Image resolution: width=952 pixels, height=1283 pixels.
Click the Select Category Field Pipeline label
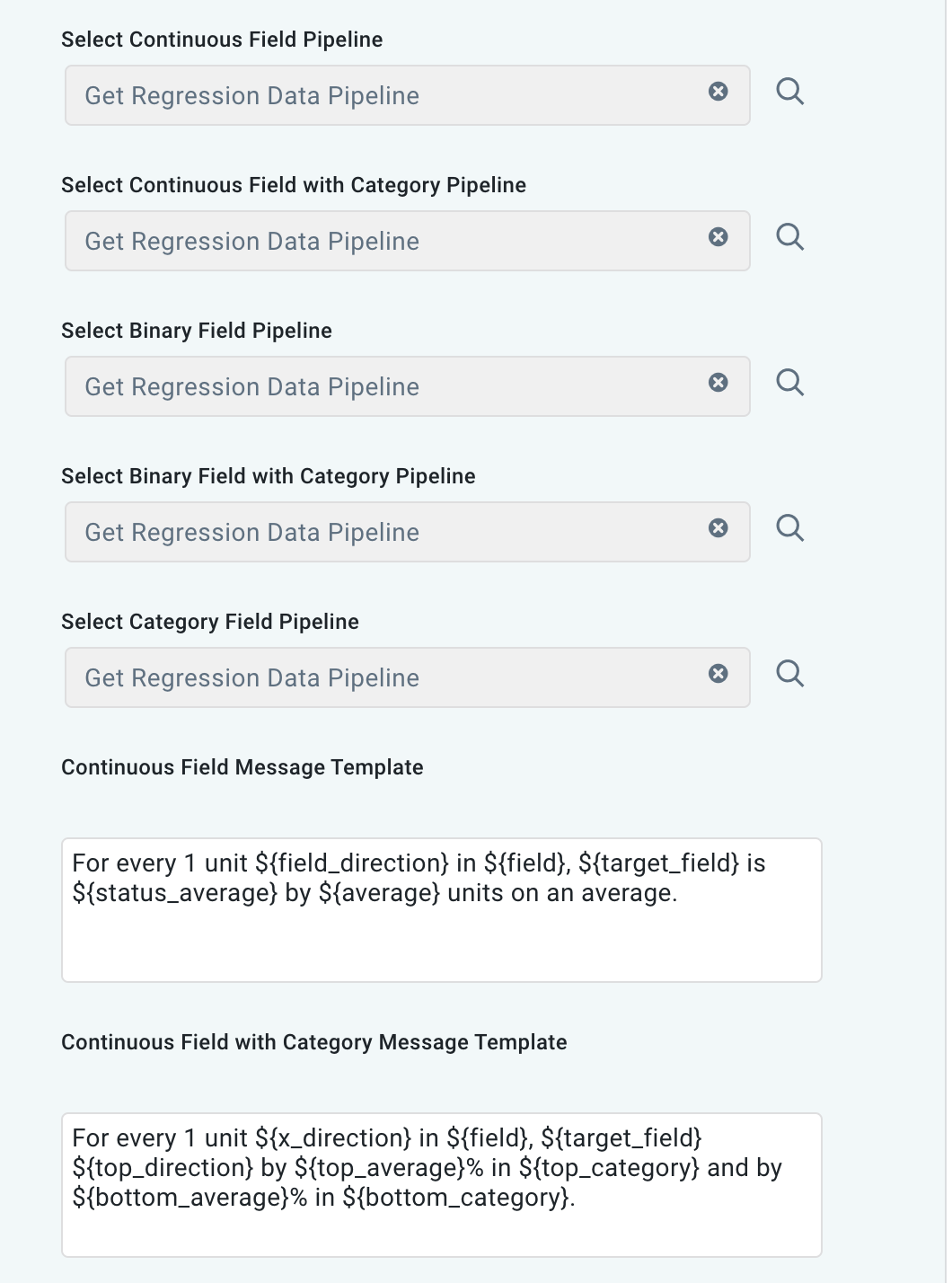(x=209, y=621)
